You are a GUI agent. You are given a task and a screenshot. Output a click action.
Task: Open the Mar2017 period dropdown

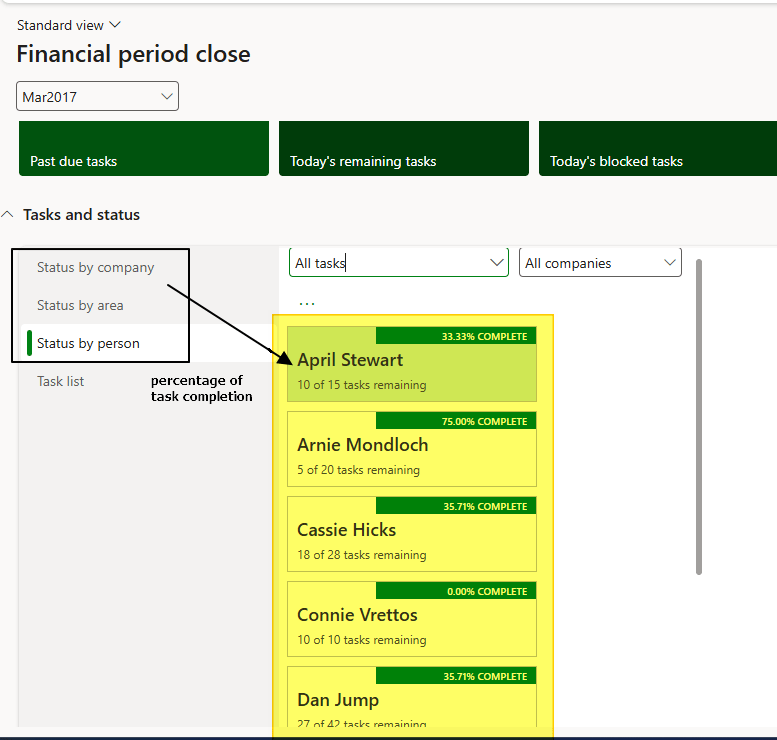[97, 97]
